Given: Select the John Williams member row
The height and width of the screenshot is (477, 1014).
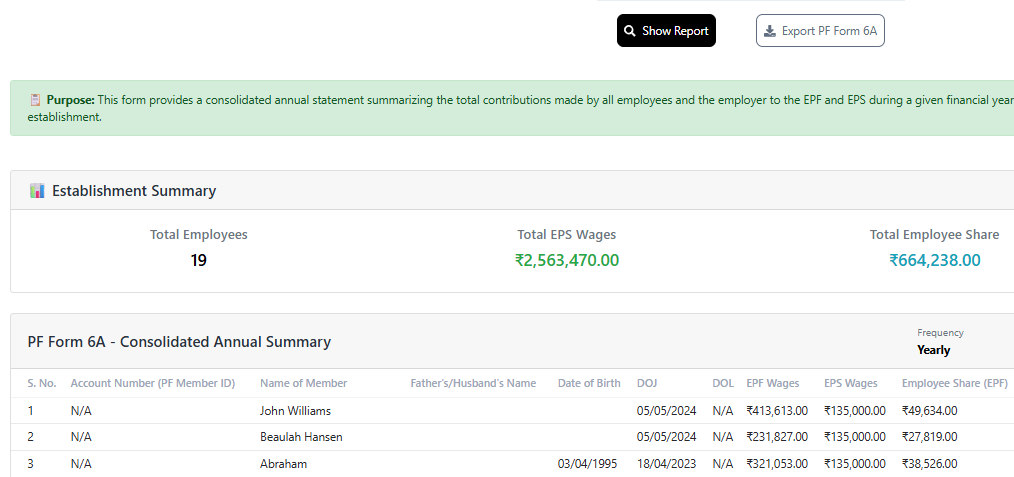Looking at the screenshot, I should [x=295, y=410].
